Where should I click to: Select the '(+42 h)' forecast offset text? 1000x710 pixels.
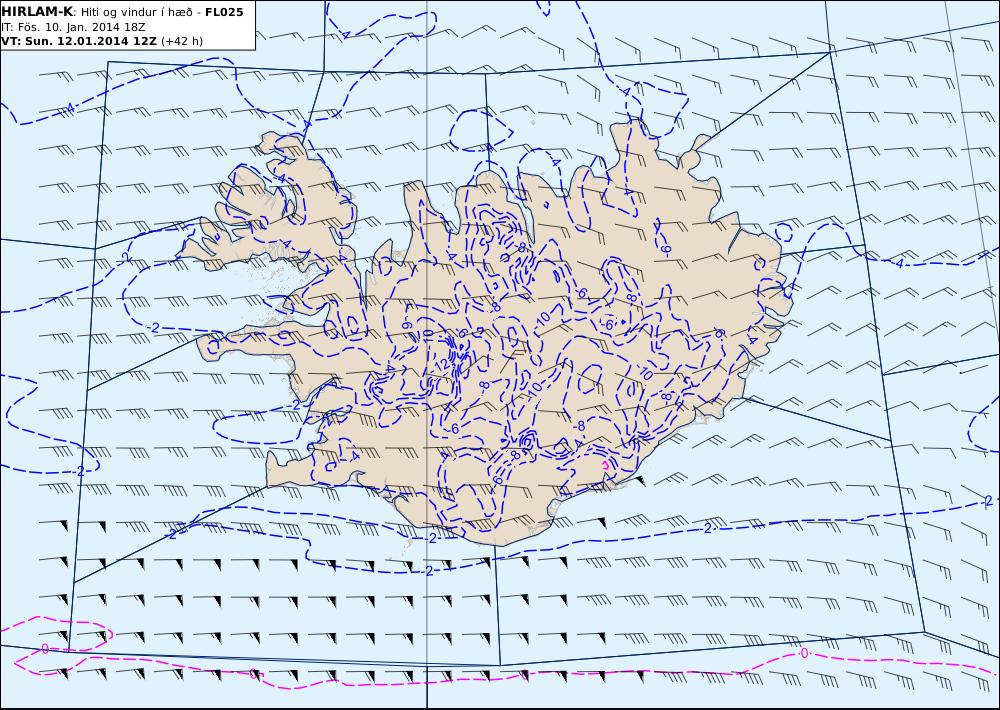tap(182, 41)
